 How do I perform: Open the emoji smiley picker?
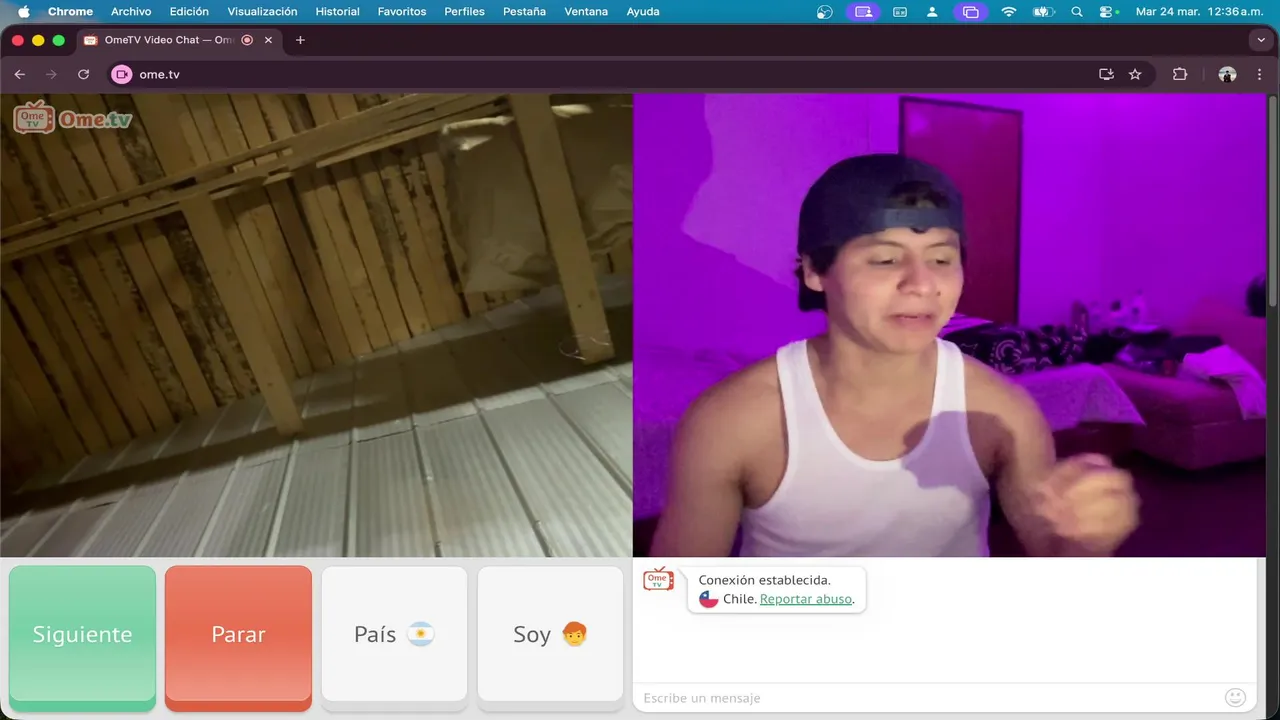(1235, 698)
